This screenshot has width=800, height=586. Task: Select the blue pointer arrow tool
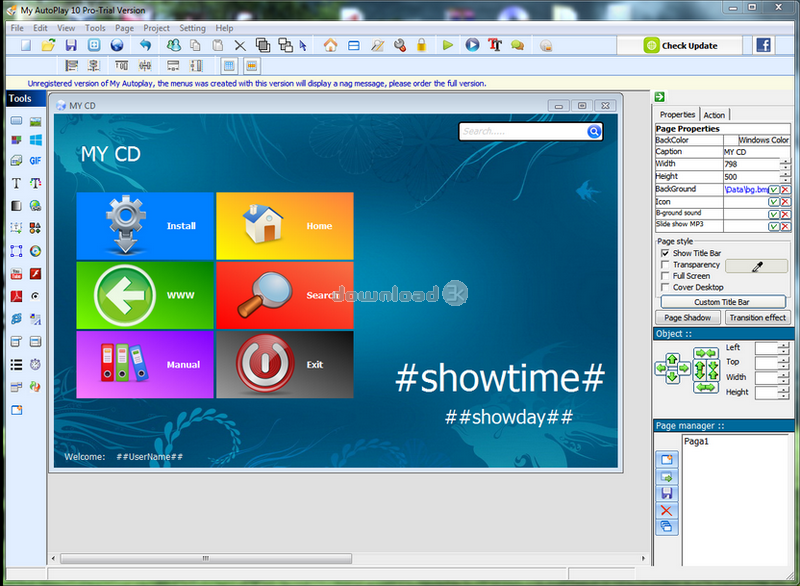(304, 46)
